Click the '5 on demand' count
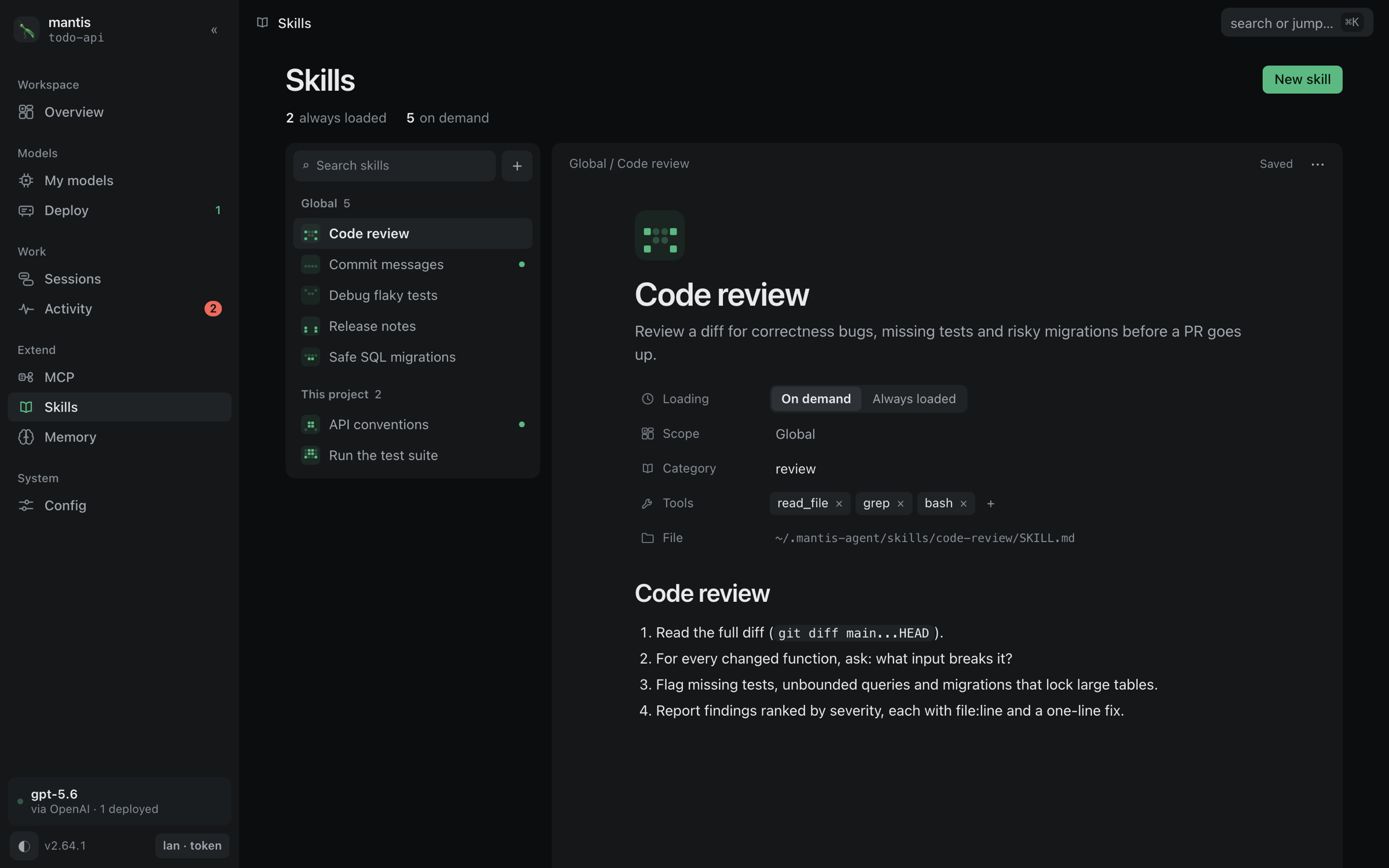The width and height of the screenshot is (1389, 868). [x=447, y=118]
